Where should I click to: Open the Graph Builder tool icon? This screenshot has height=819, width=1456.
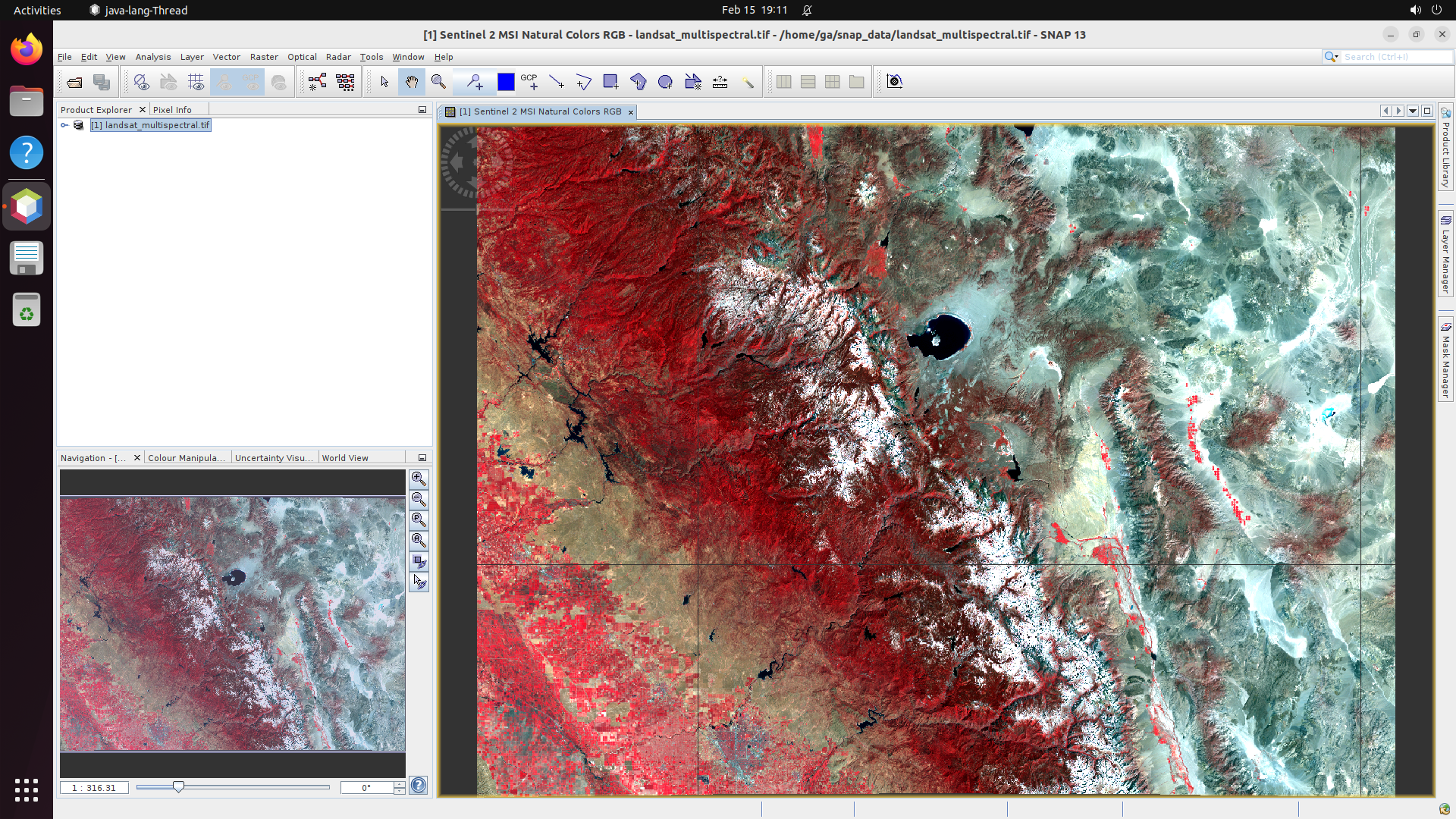317,82
